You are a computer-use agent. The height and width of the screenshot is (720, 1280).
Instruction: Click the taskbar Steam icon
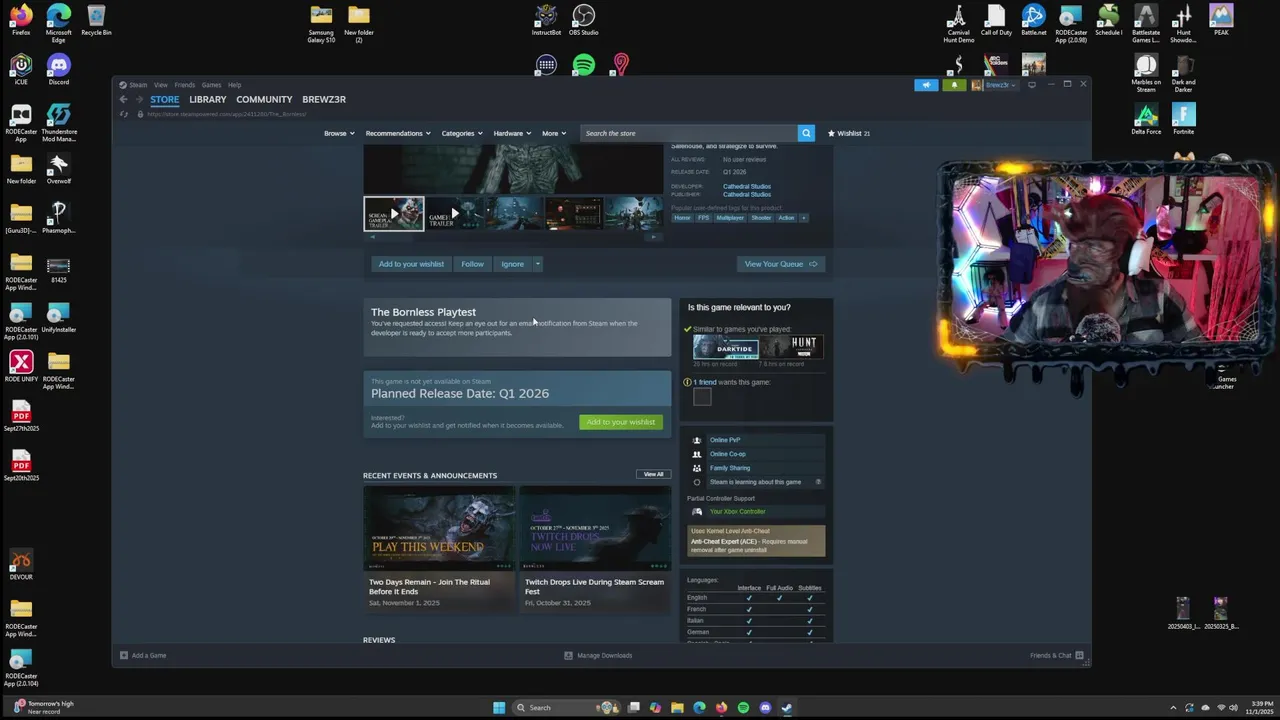pos(787,708)
